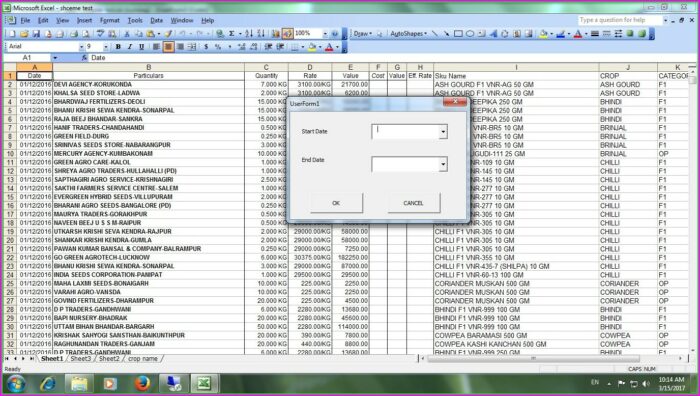
Task: Select the Line drawing tool
Action: pyautogui.click(x=434, y=33)
